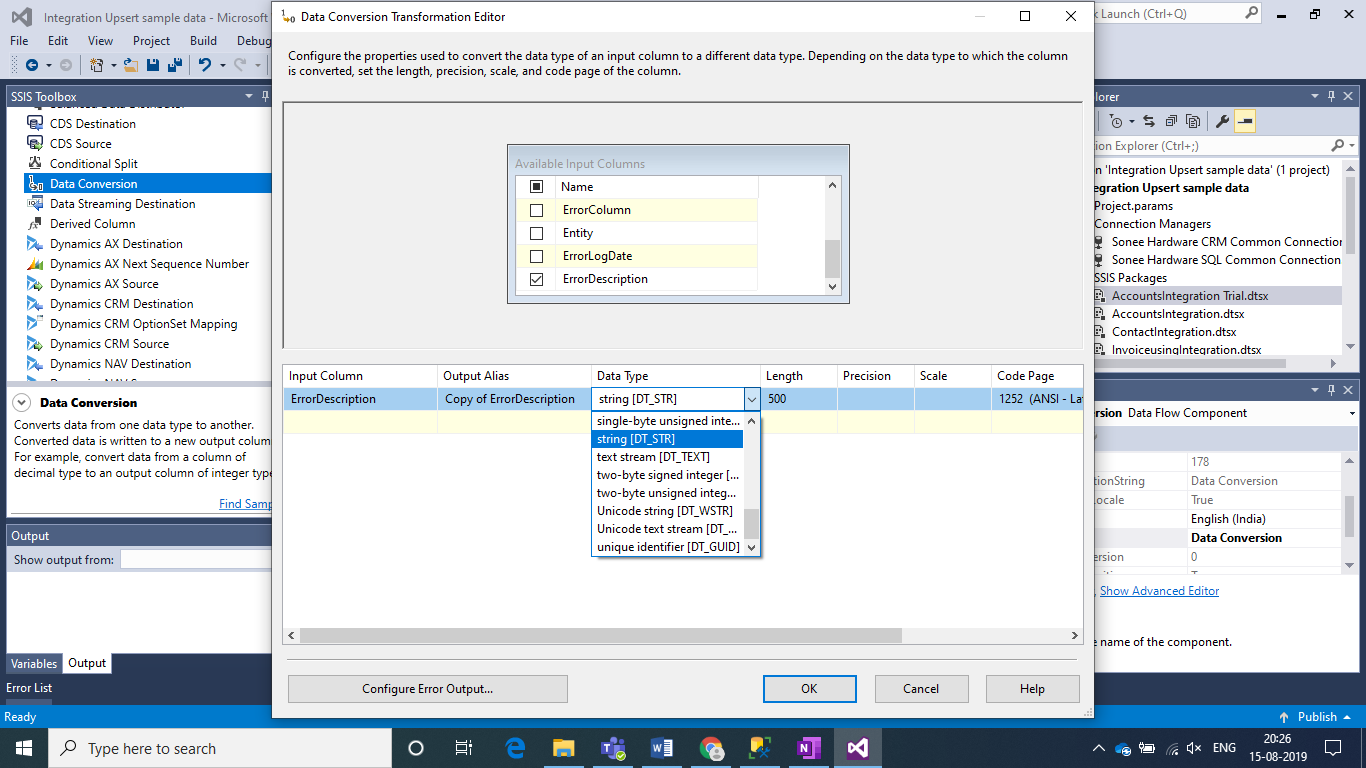Click the Show All Files icon
The image size is (1366, 768).
(1193, 121)
